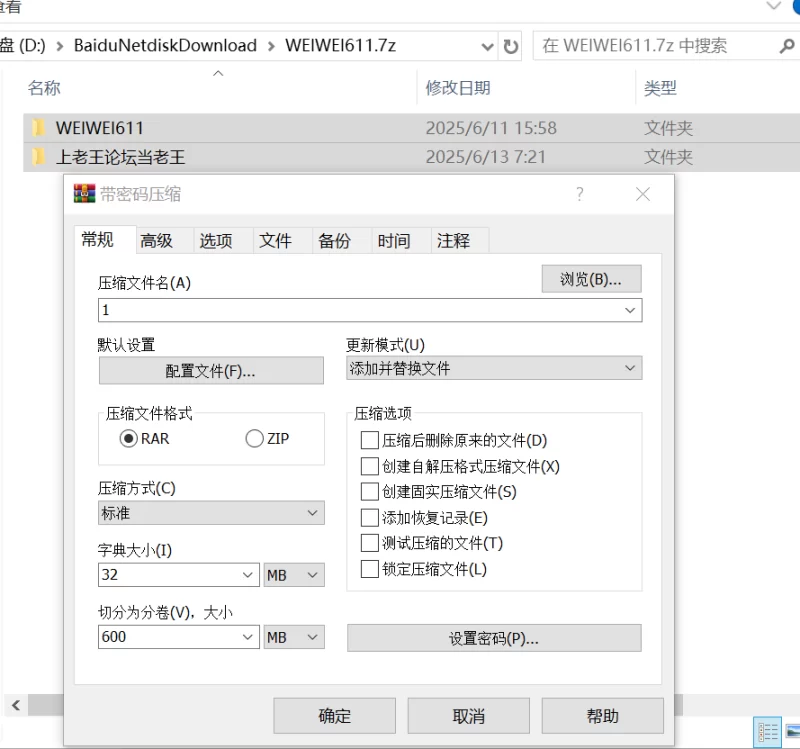This screenshot has width=800, height=749.
Task: Enable 添加恢复记录(E)
Action: (369, 517)
